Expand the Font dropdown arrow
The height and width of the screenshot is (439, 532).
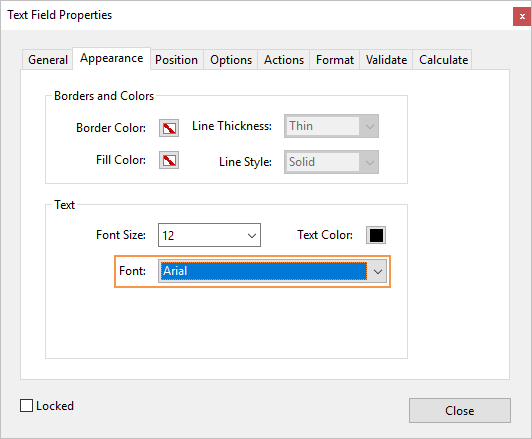378,271
